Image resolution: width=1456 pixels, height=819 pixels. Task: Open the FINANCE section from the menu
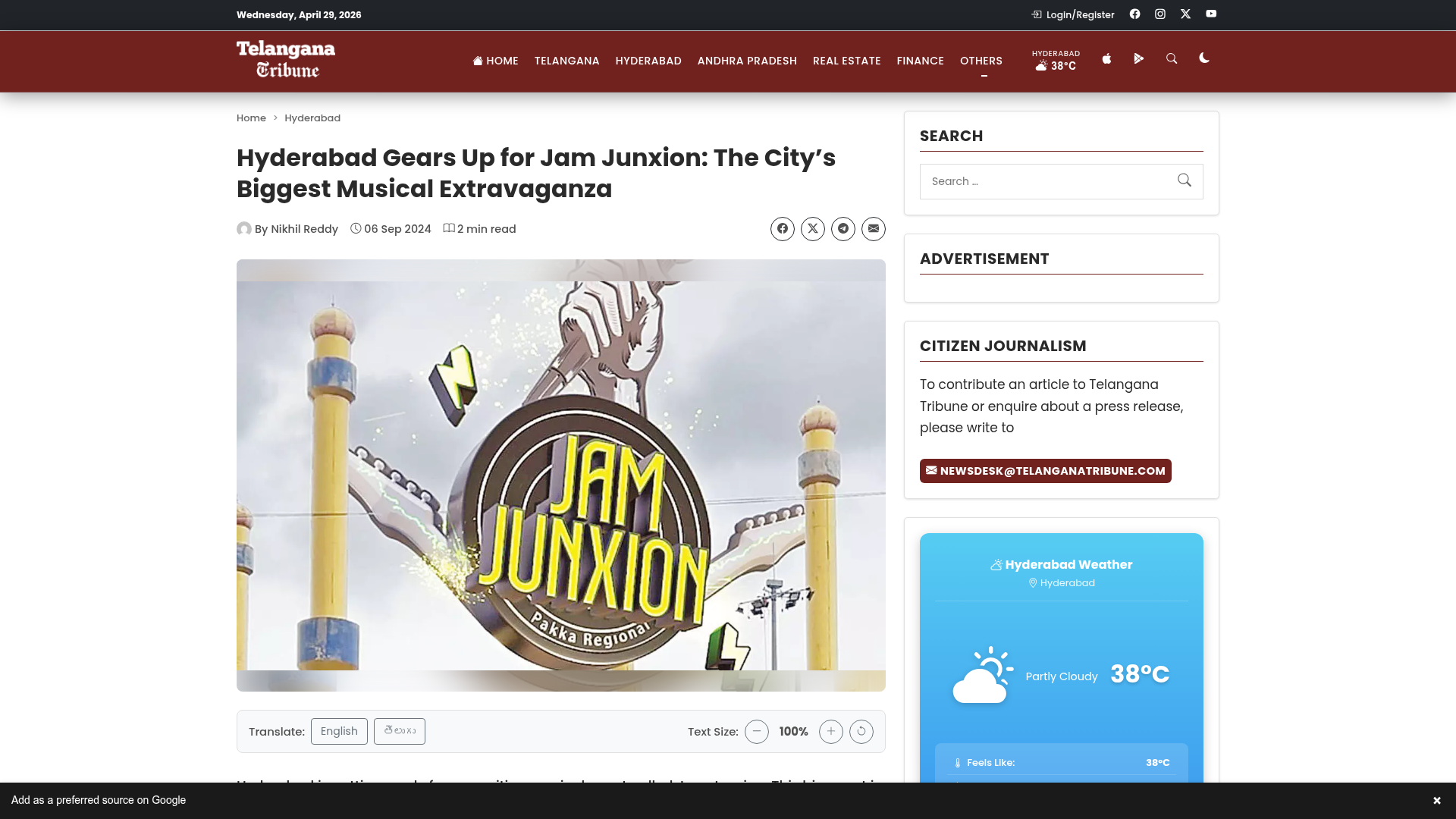(x=920, y=61)
